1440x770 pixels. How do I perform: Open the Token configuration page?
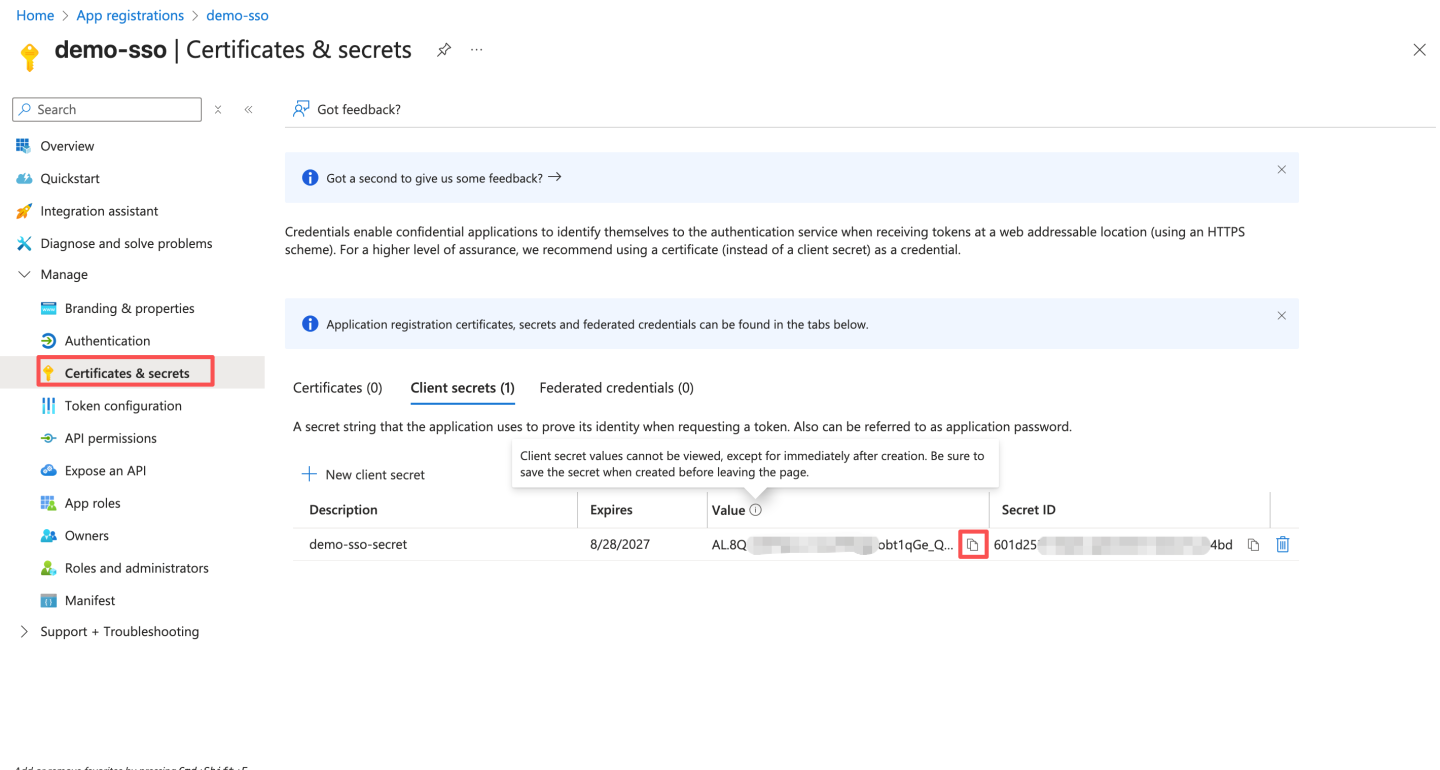(123, 406)
